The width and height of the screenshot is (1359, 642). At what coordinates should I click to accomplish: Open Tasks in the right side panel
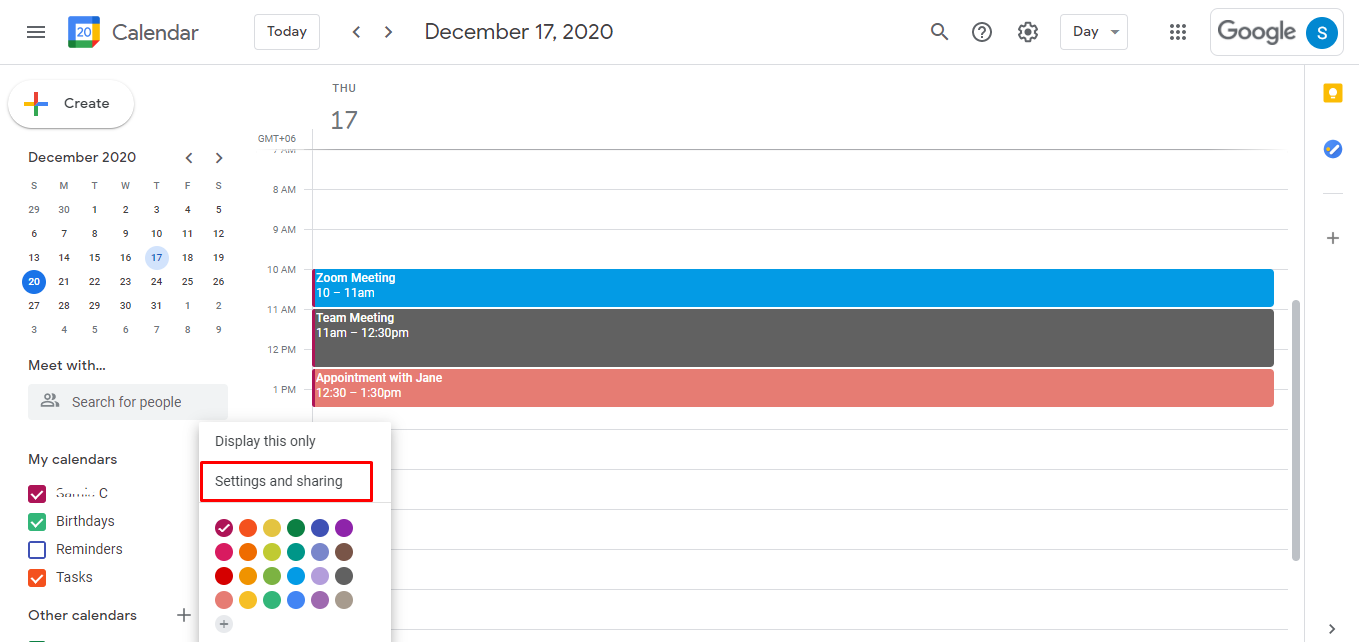(x=1332, y=148)
